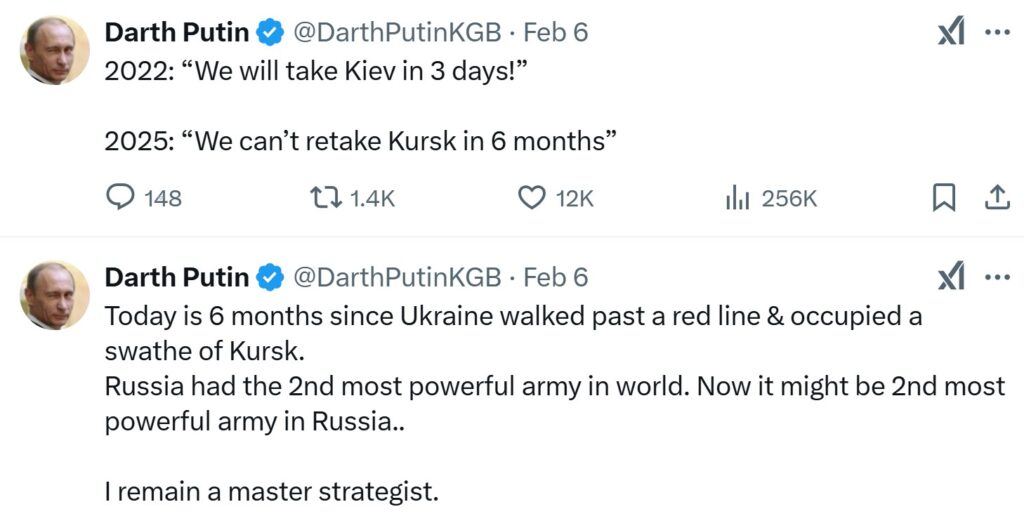View analytics showing 256K views
1024x528 pixels.
coord(737,198)
